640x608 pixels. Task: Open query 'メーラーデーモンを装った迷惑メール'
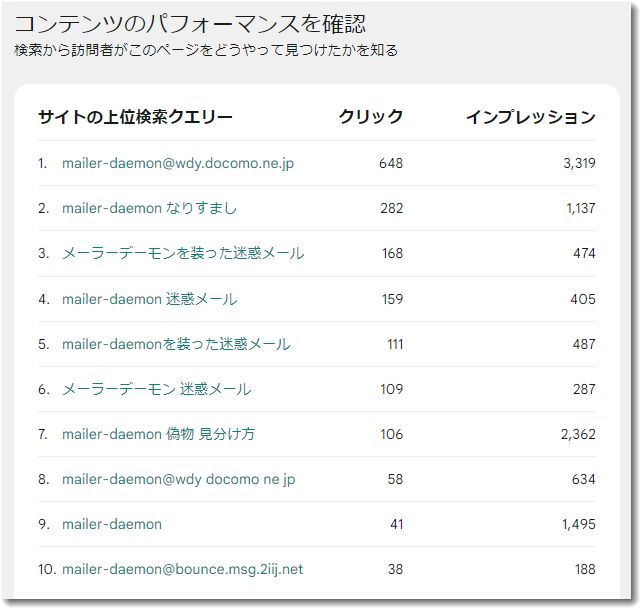[183, 253]
